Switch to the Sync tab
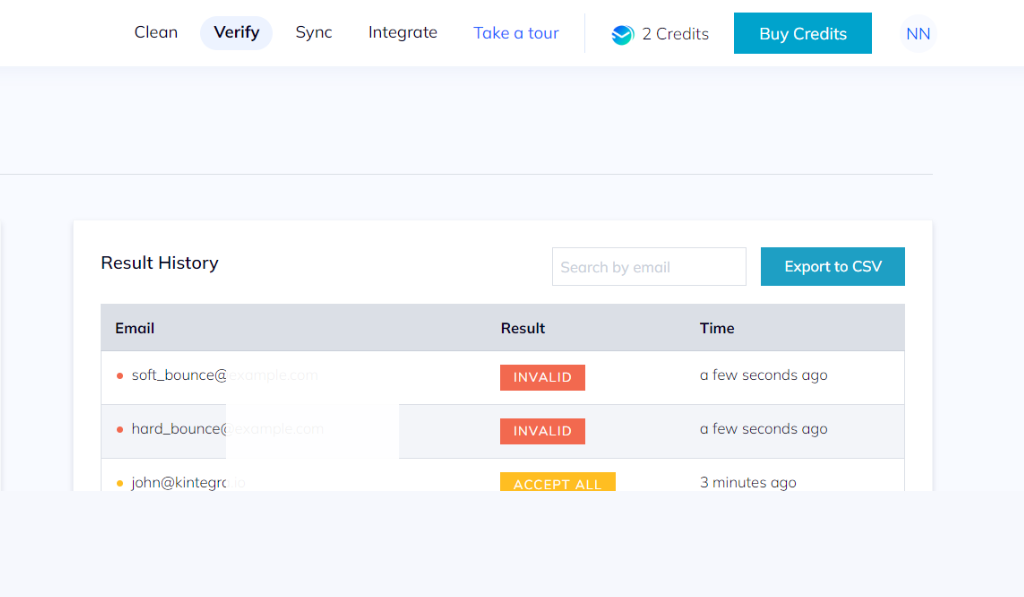The height and width of the screenshot is (597, 1024). click(x=313, y=33)
